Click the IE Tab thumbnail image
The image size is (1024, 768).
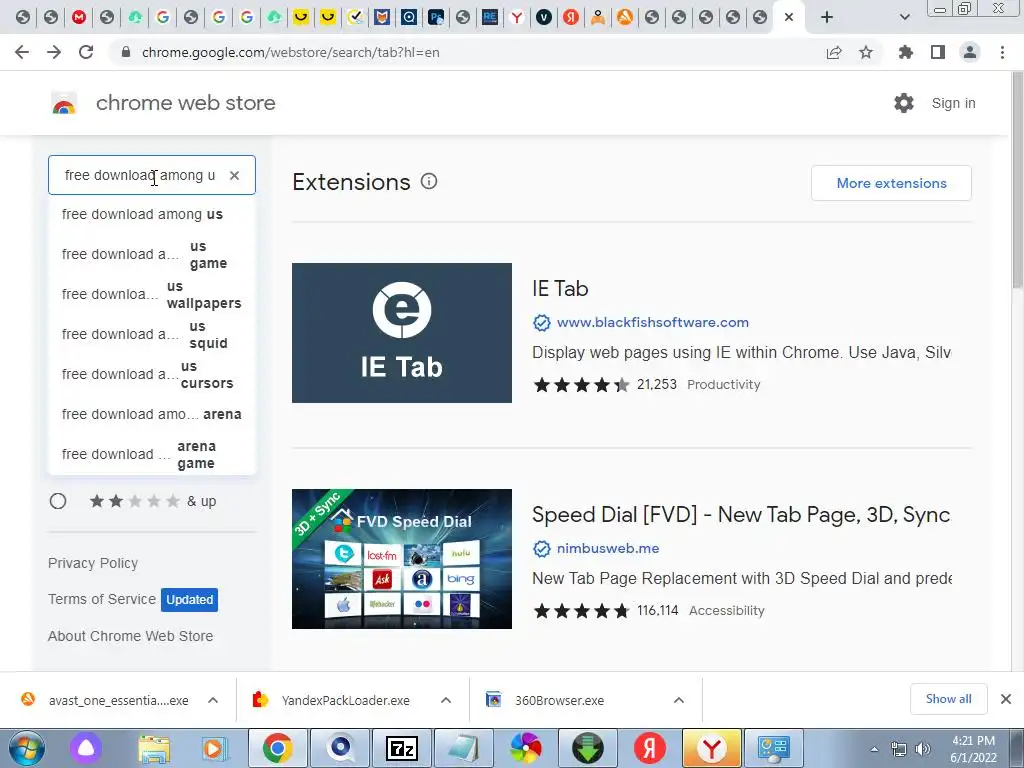tap(402, 333)
